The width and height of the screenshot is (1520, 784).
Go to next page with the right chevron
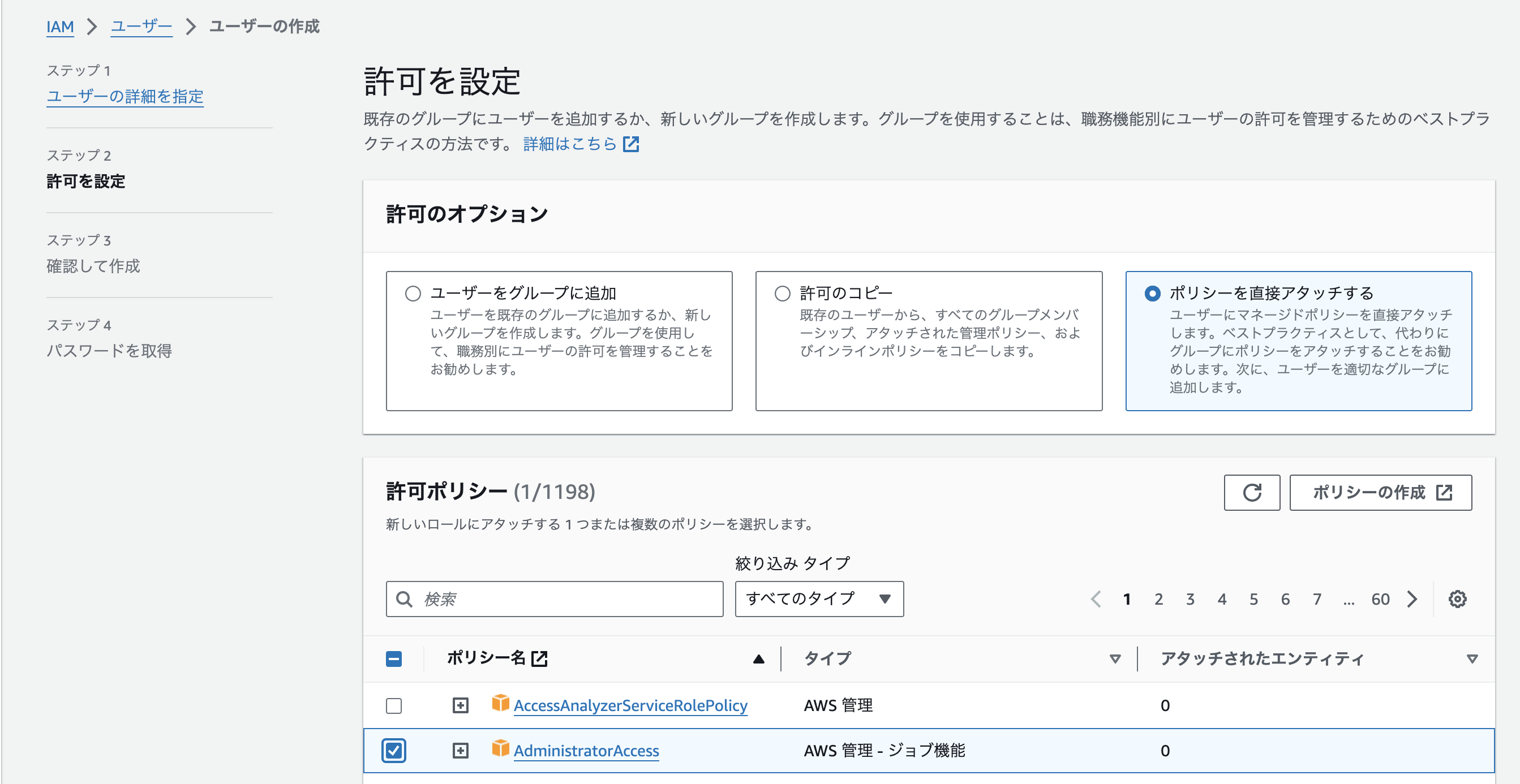[1412, 599]
